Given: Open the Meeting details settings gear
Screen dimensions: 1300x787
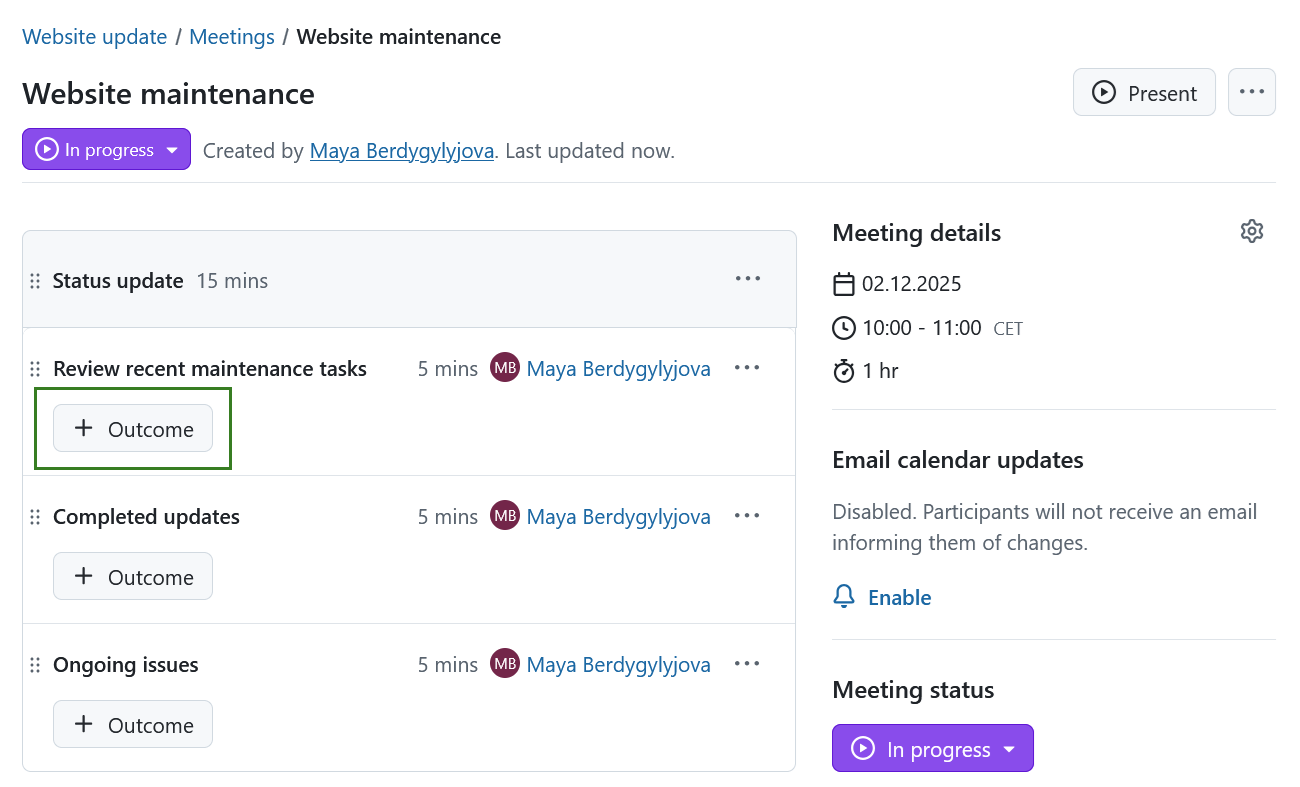Looking at the screenshot, I should pos(1252,230).
